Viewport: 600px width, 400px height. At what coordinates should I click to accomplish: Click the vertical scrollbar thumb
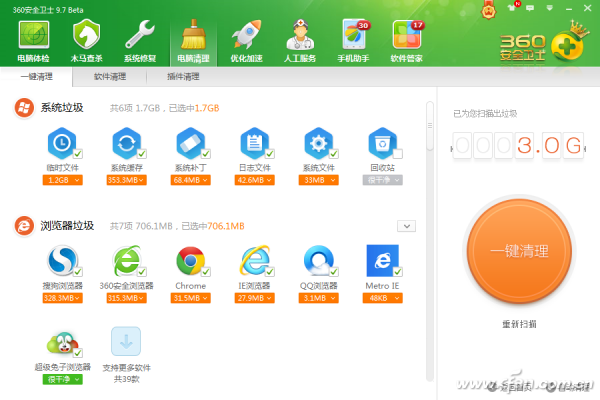point(430,126)
